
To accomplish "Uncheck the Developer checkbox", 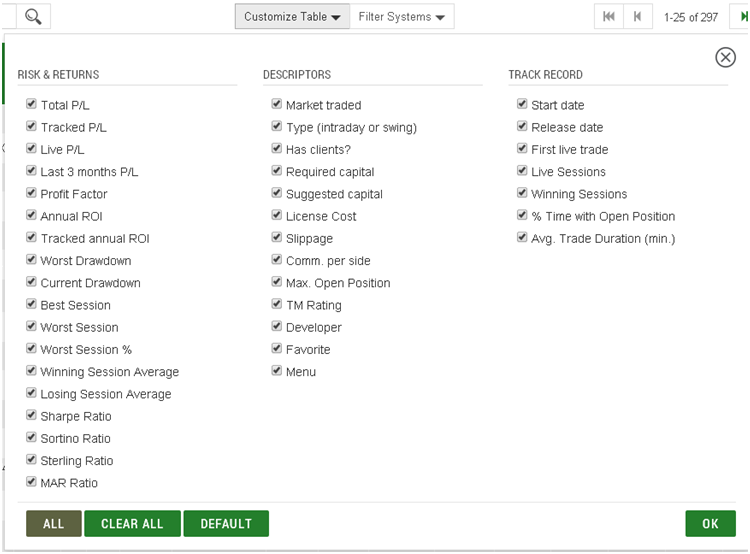I will pyautogui.click(x=276, y=326).
